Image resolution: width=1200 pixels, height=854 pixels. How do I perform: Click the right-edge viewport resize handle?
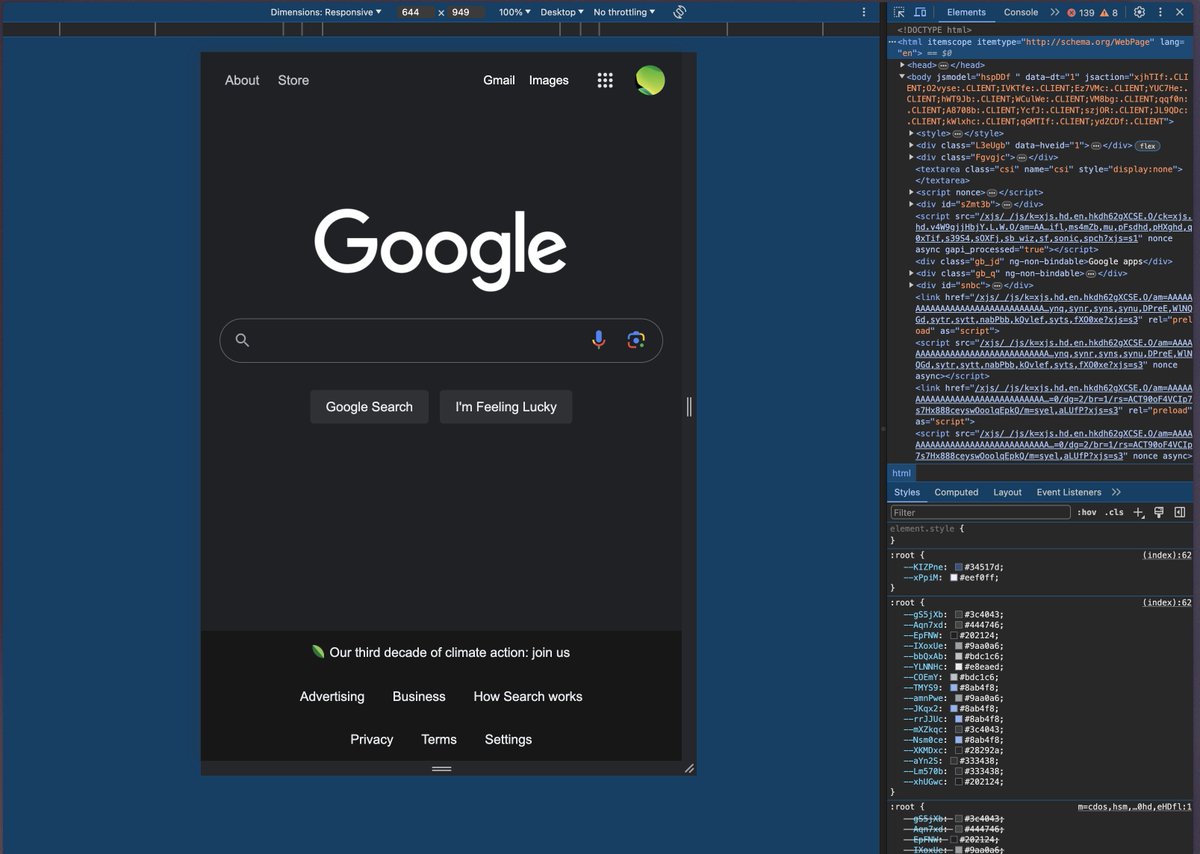click(689, 406)
